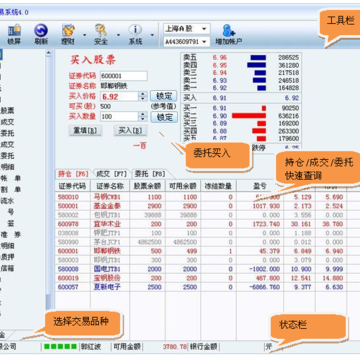Switch to the 成交 [F7] tab
The image size is (360, 360).
tap(112, 174)
